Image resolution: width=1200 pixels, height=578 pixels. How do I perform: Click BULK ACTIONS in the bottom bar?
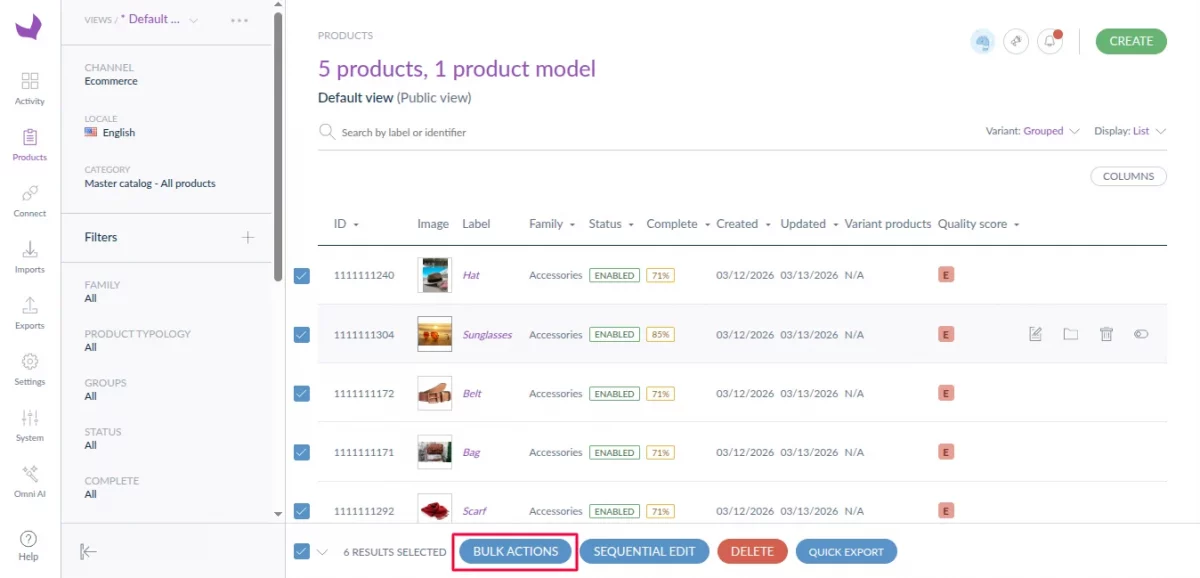[515, 551]
